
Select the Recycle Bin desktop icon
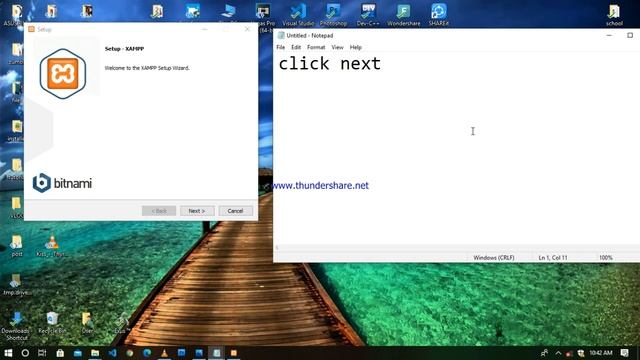(x=52, y=322)
